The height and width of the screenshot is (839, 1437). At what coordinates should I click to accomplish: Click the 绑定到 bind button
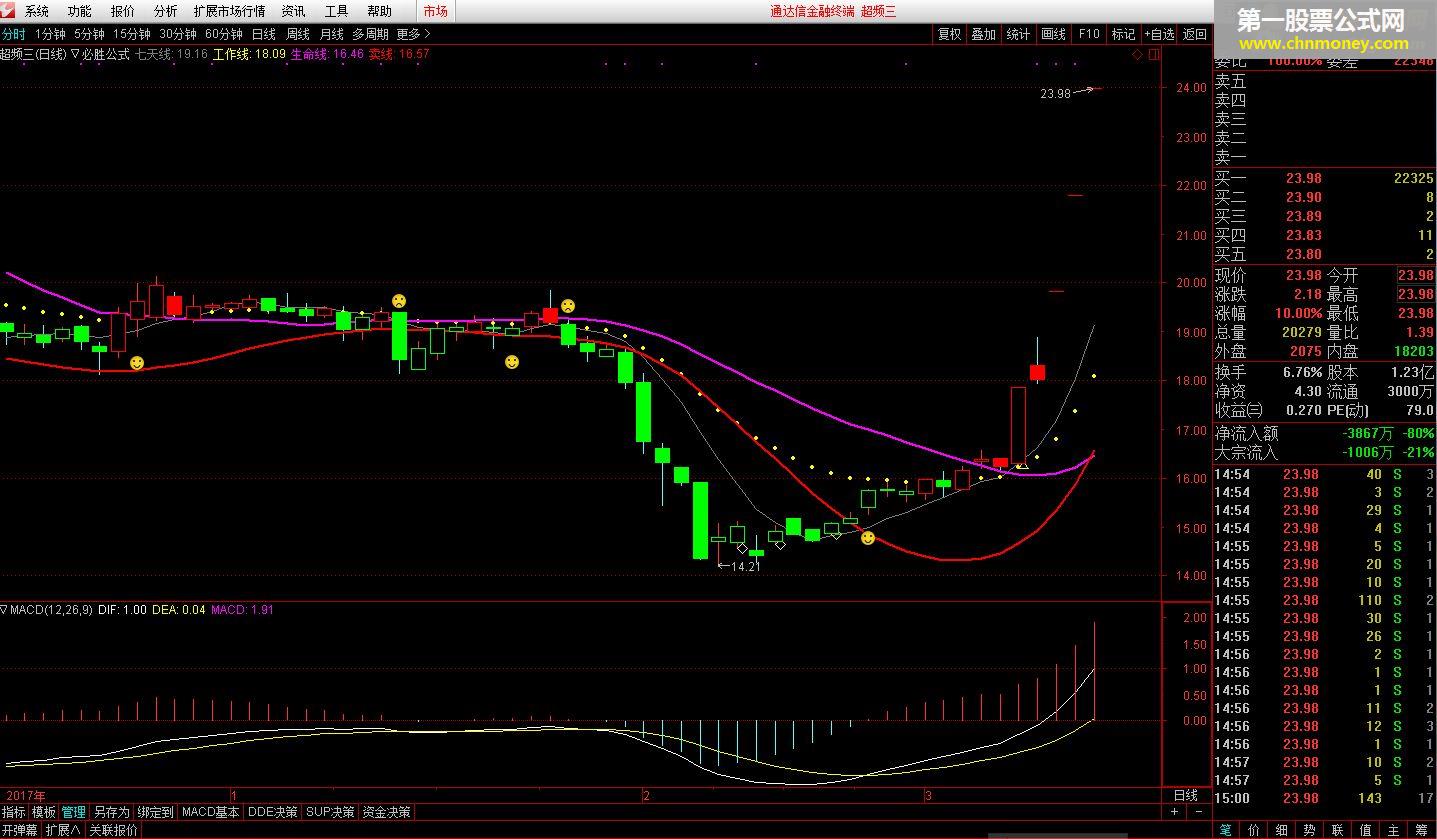[x=155, y=812]
